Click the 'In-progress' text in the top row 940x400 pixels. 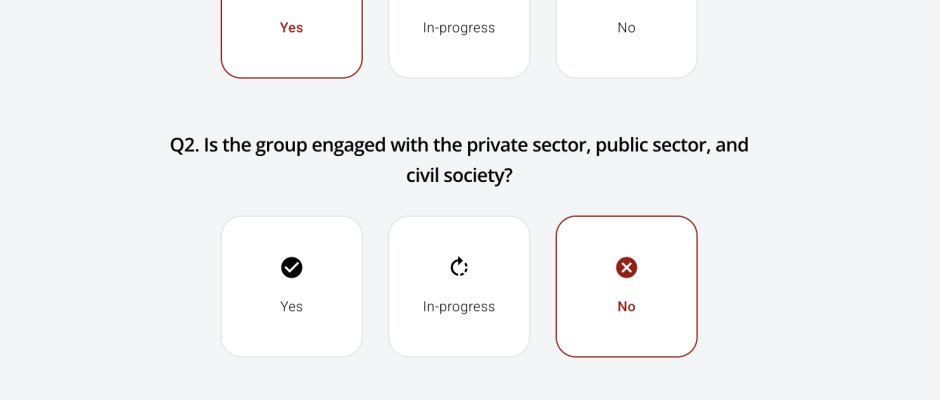(x=459, y=28)
